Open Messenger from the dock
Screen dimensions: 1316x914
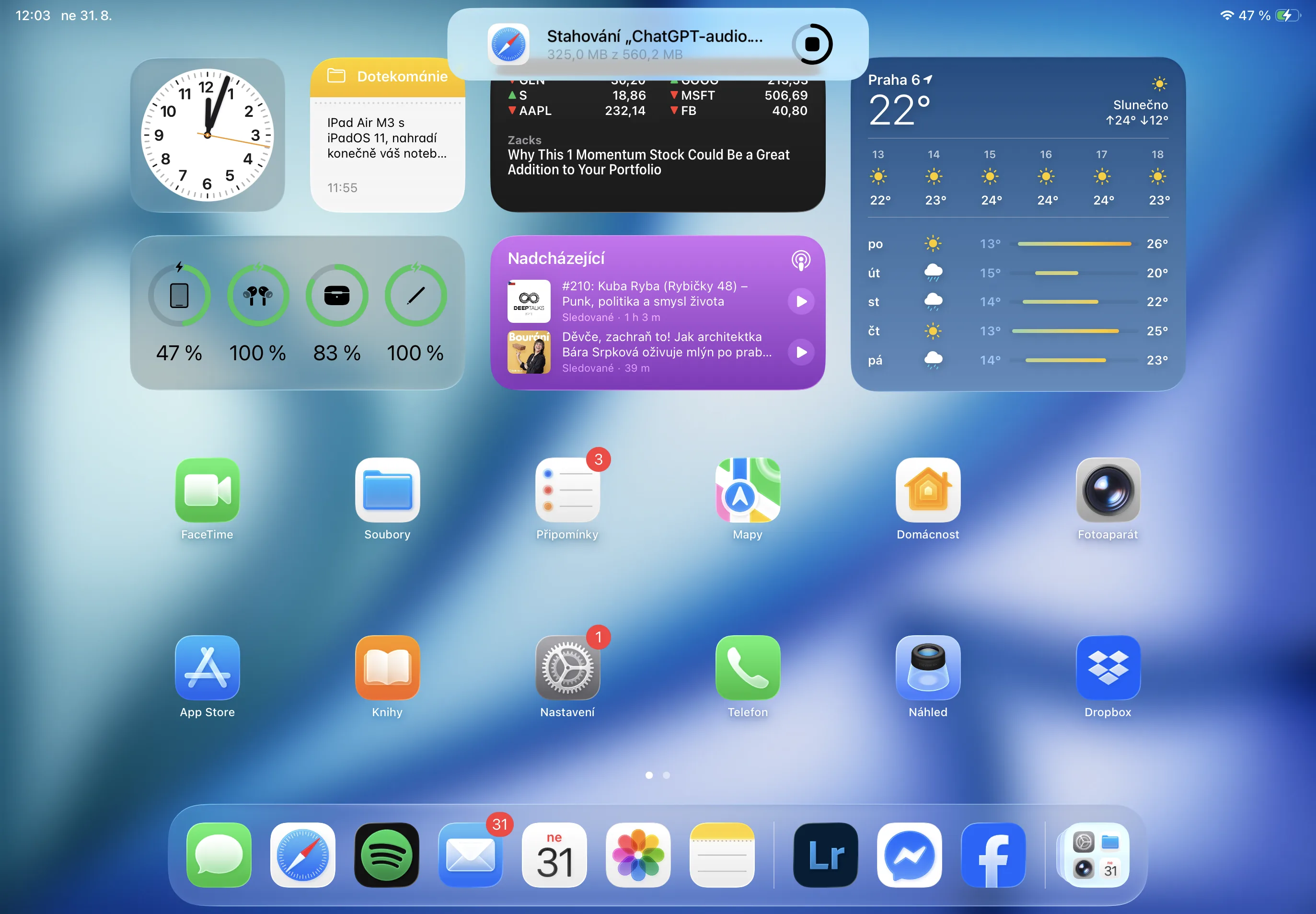click(909, 855)
